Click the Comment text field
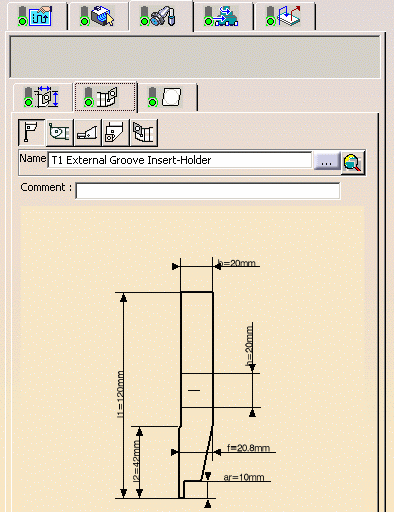 208,191
